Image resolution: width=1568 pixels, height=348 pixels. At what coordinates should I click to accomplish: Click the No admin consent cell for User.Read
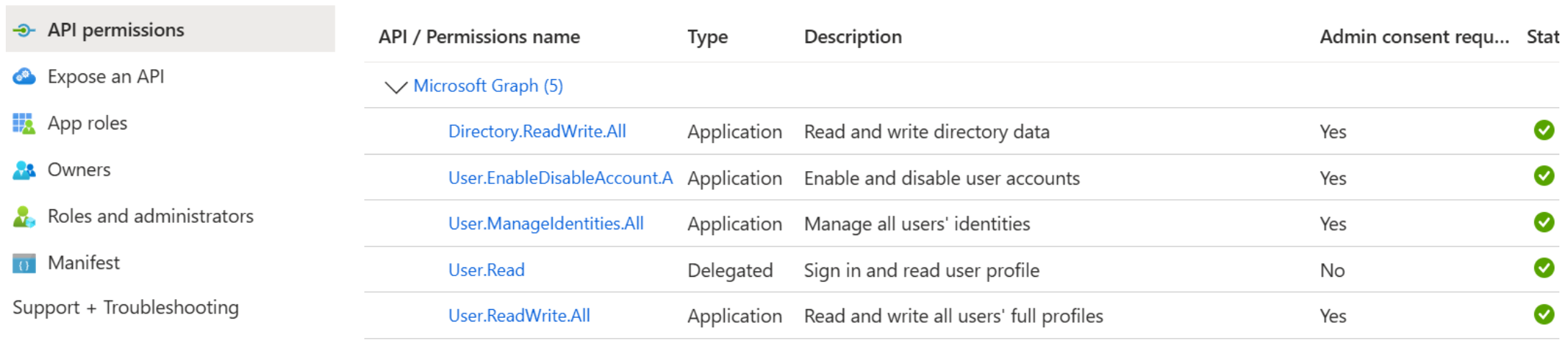point(1332,270)
